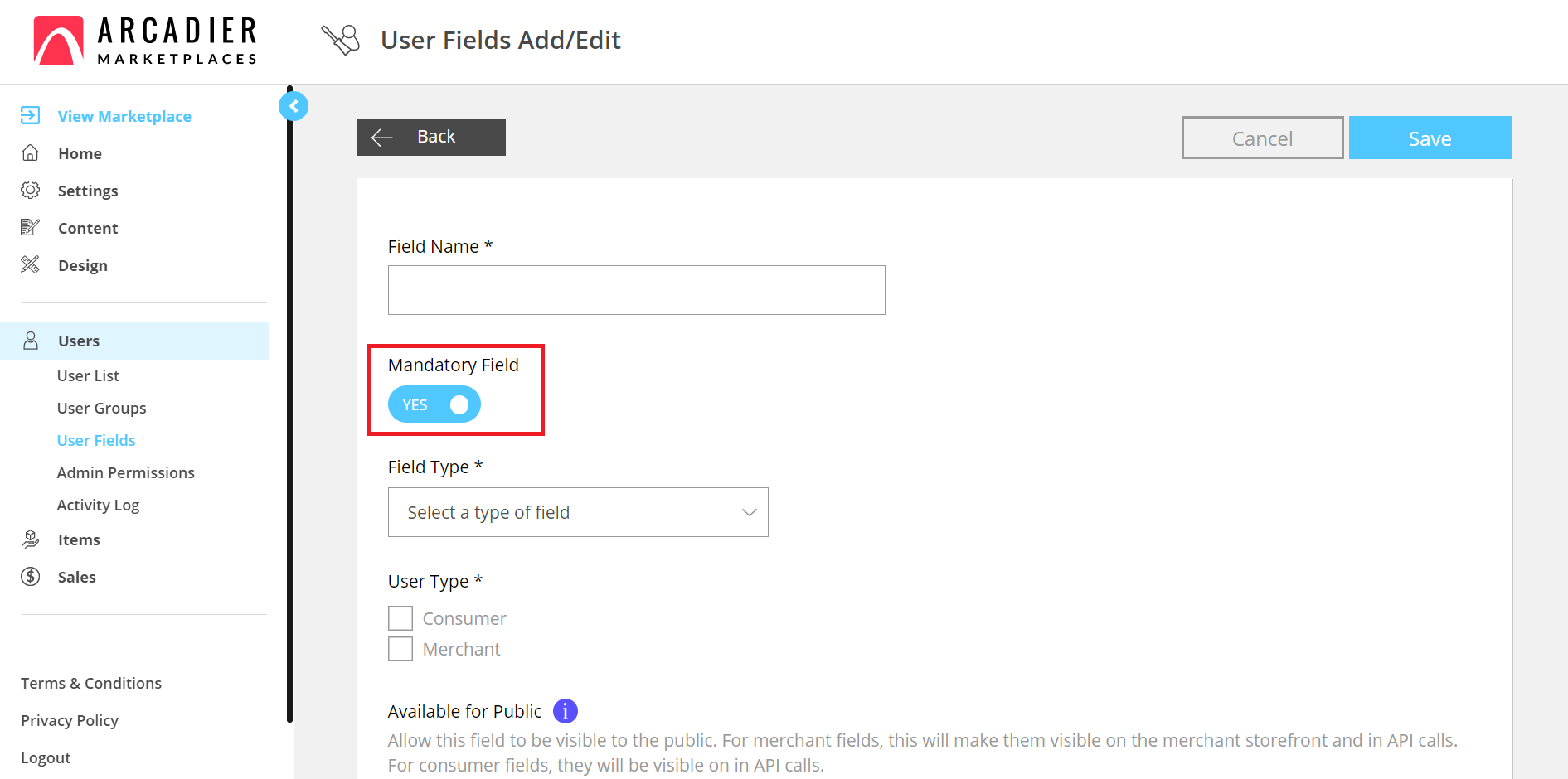This screenshot has height=779, width=1568.
Task: Click the Design tools icon
Action: pos(30,264)
